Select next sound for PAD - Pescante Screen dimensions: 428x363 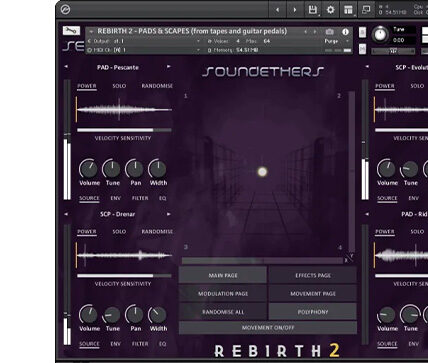click(169, 67)
